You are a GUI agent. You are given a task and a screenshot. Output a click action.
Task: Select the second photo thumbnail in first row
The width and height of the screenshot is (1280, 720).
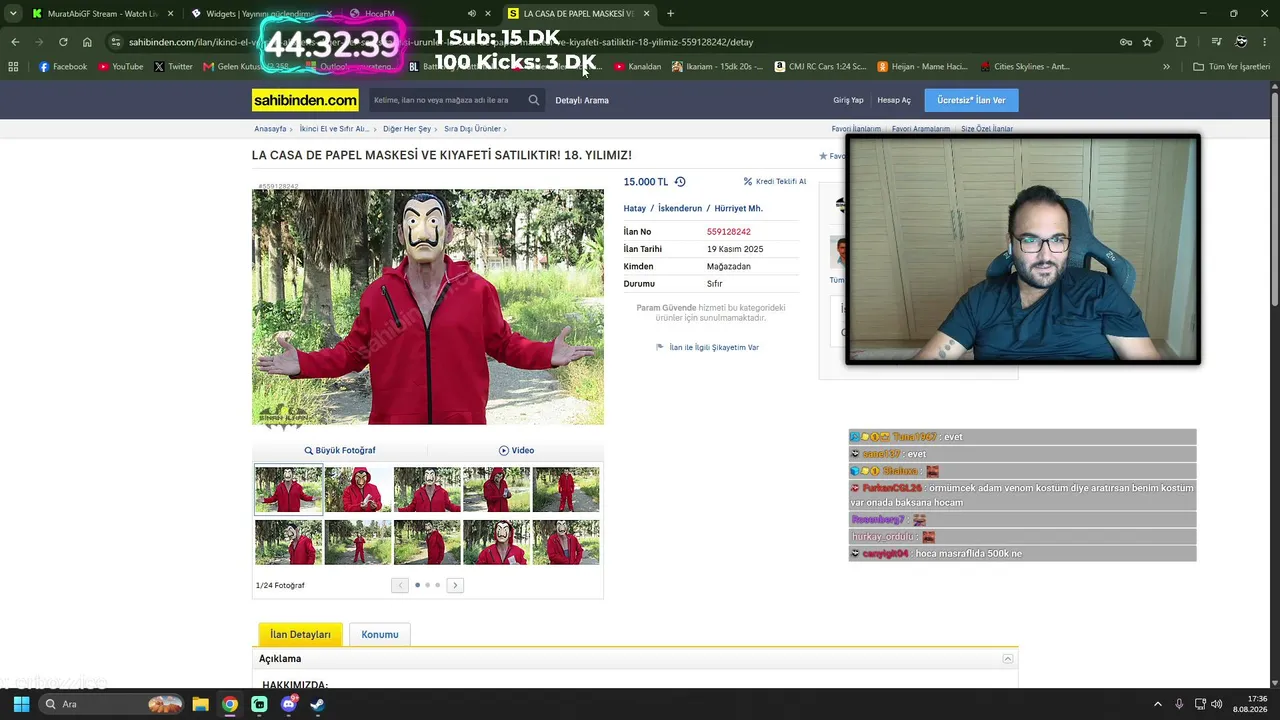coord(358,490)
